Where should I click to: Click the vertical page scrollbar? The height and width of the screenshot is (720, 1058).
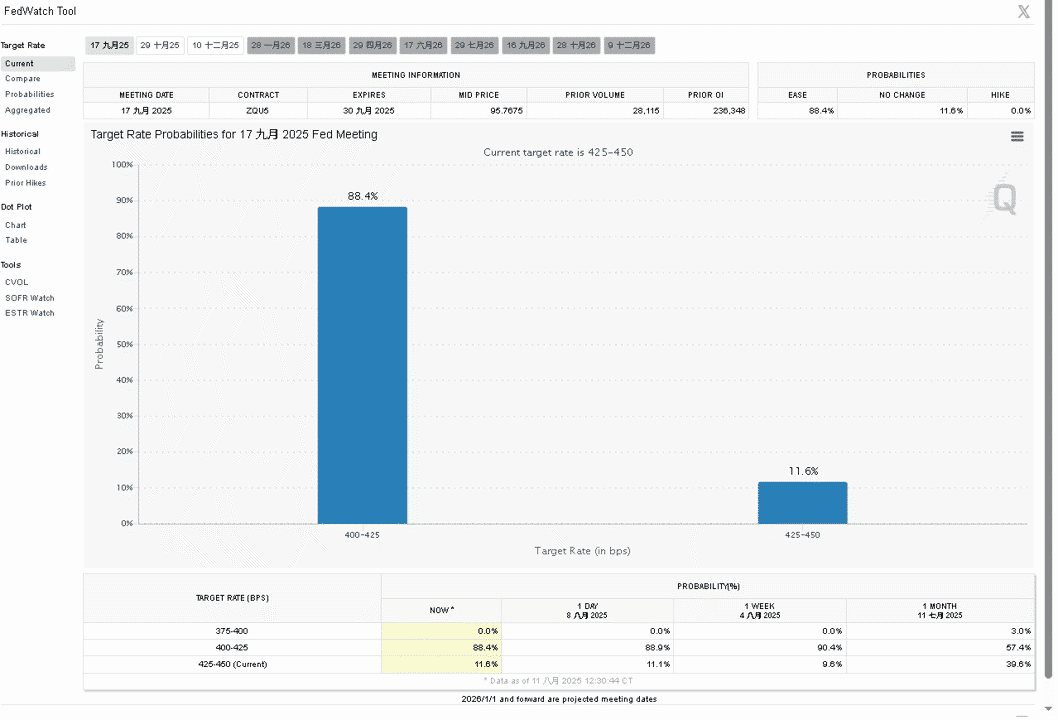[1048, 337]
